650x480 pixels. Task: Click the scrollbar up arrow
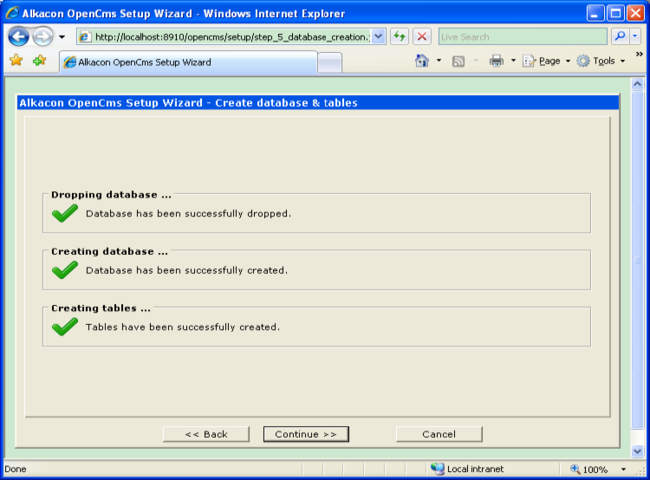click(638, 84)
